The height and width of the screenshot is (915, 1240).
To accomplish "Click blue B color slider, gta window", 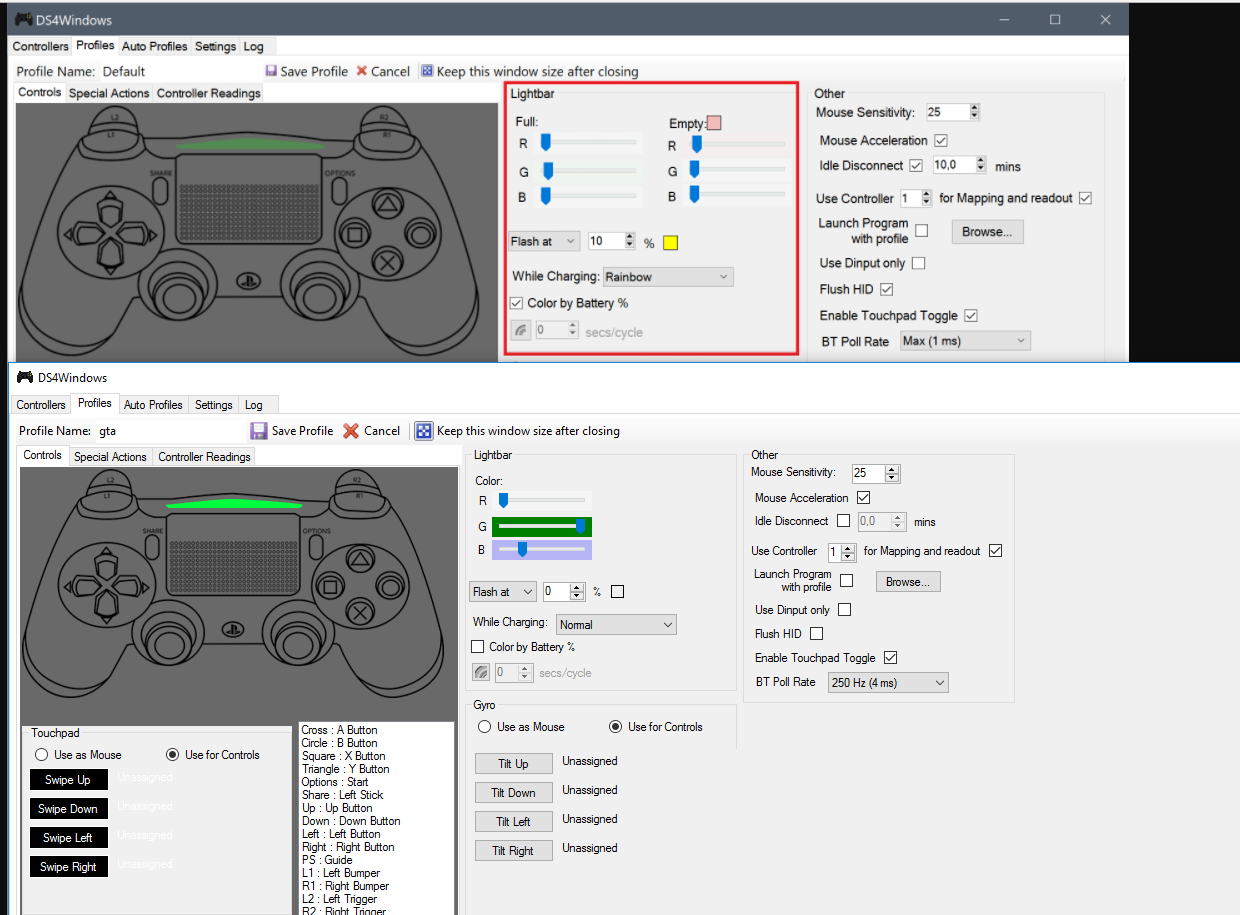I will click(x=542, y=550).
